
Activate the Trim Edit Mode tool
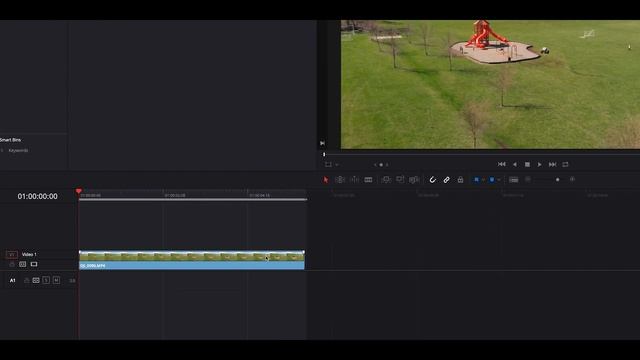(x=340, y=180)
